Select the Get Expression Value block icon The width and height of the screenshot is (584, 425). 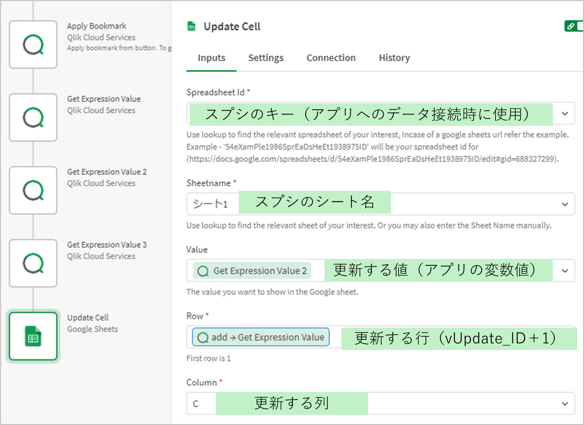click(x=33, y=118)
